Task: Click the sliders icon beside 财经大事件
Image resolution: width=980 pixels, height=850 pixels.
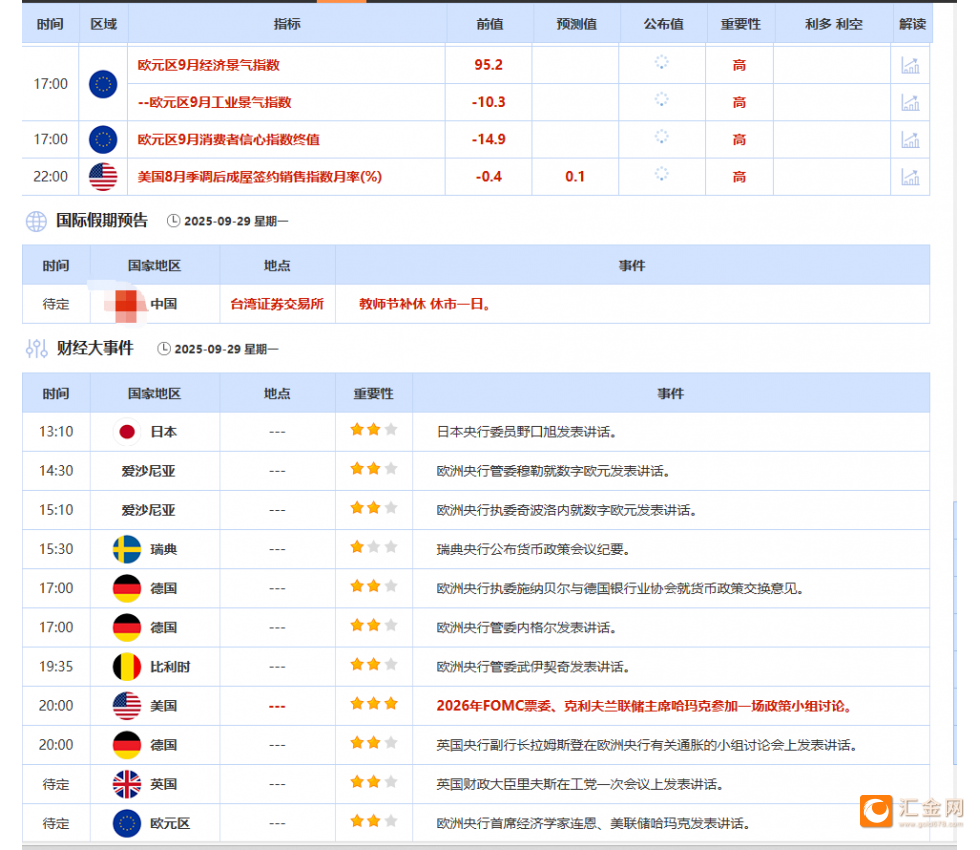Action: point(38,348)
